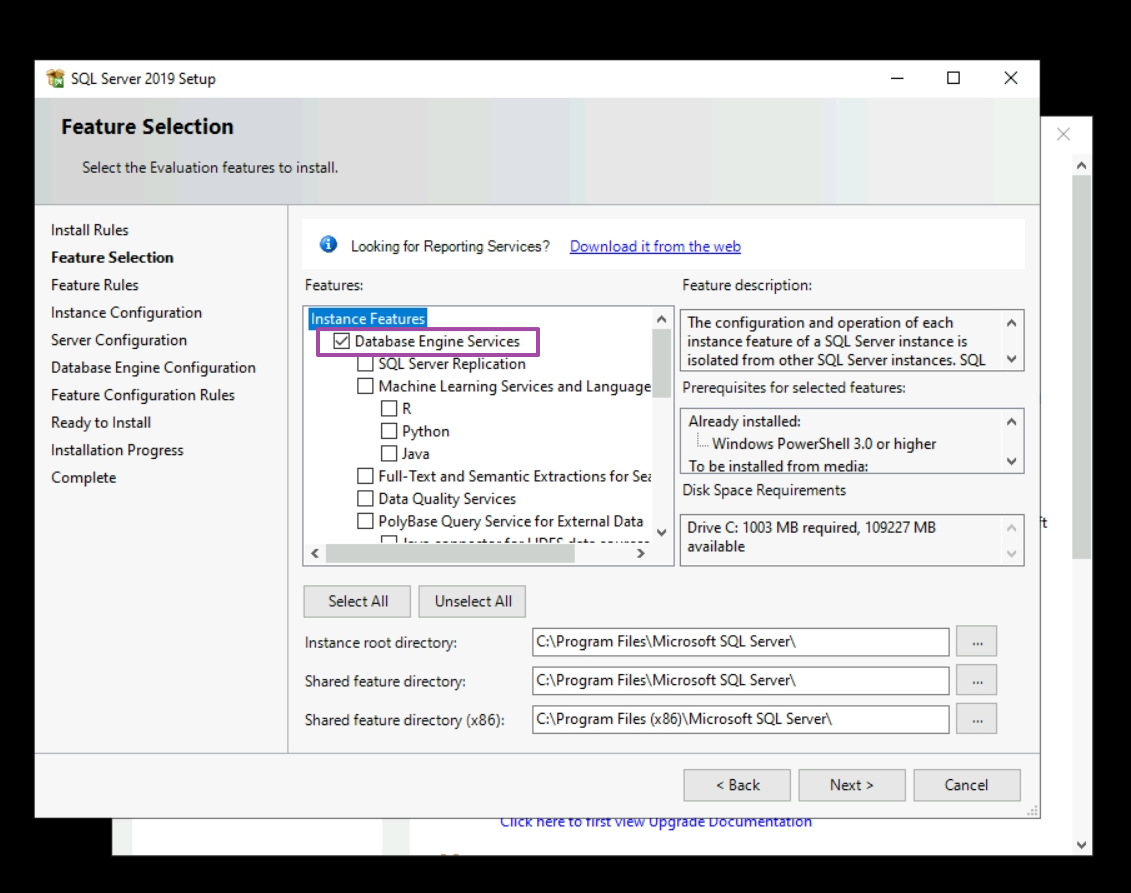Enable SQL Server Replication checkbox
Screen dimensions: 1131x893
coord(365,364)
